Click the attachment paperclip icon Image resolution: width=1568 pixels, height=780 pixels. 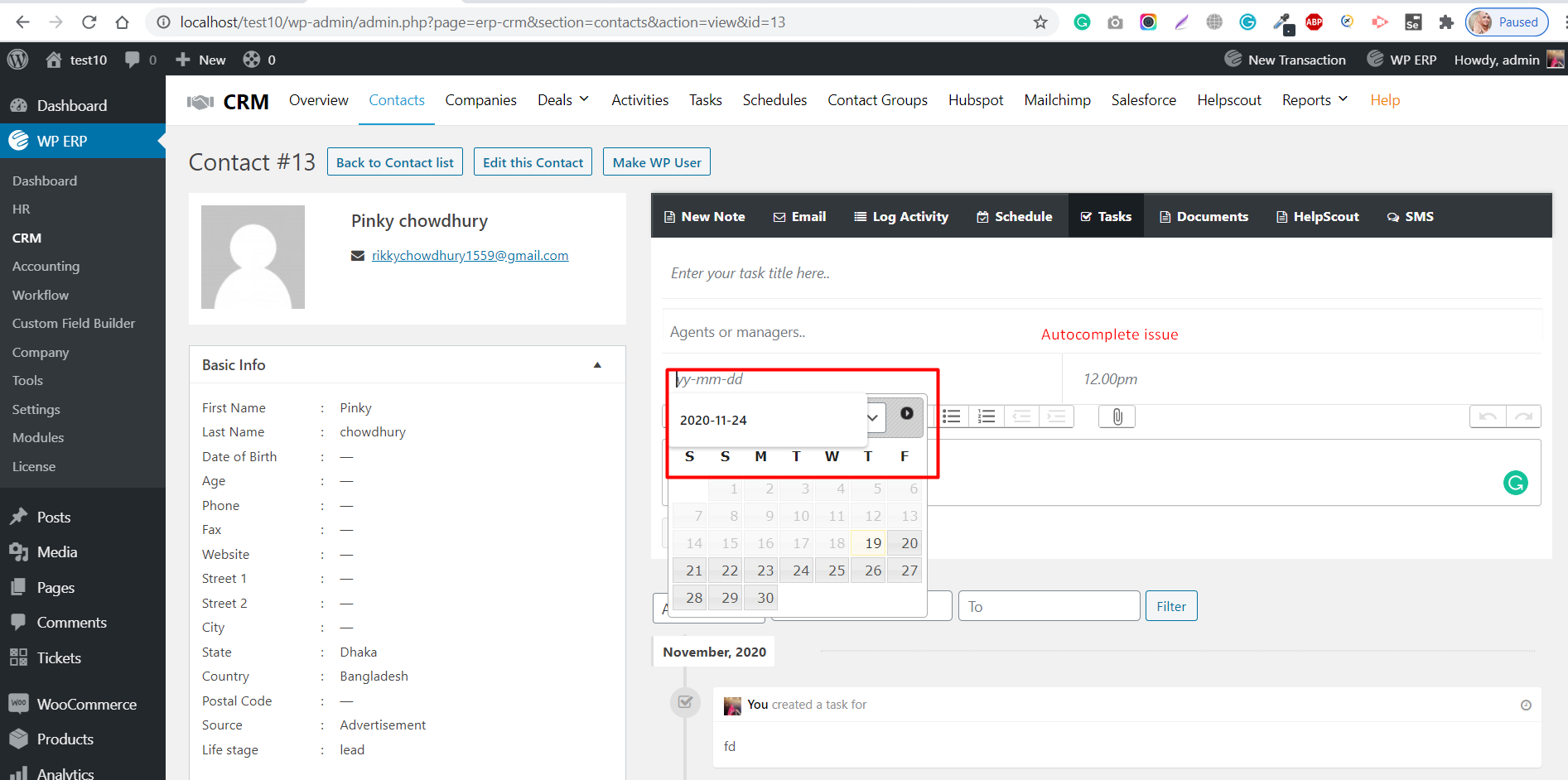tap(1117, 416)
